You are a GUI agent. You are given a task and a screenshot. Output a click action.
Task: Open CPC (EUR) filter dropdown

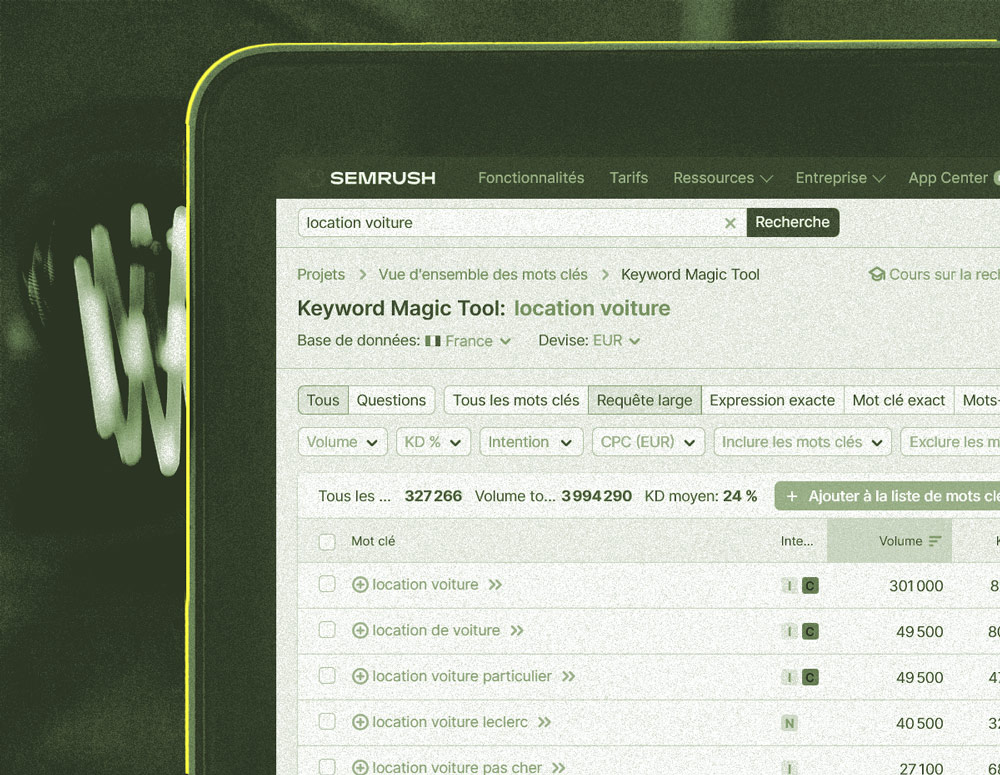click(648, 442)
